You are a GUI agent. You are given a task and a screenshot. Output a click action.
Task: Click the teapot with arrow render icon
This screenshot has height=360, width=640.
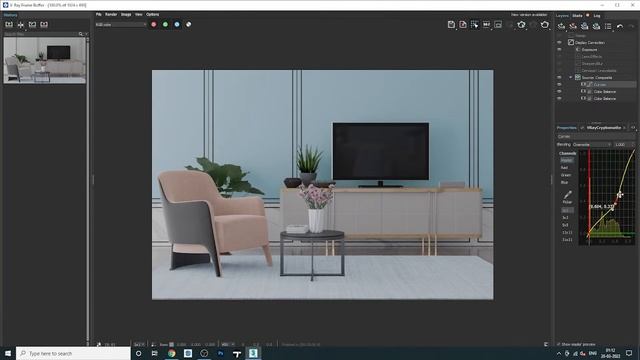[521, 25]
